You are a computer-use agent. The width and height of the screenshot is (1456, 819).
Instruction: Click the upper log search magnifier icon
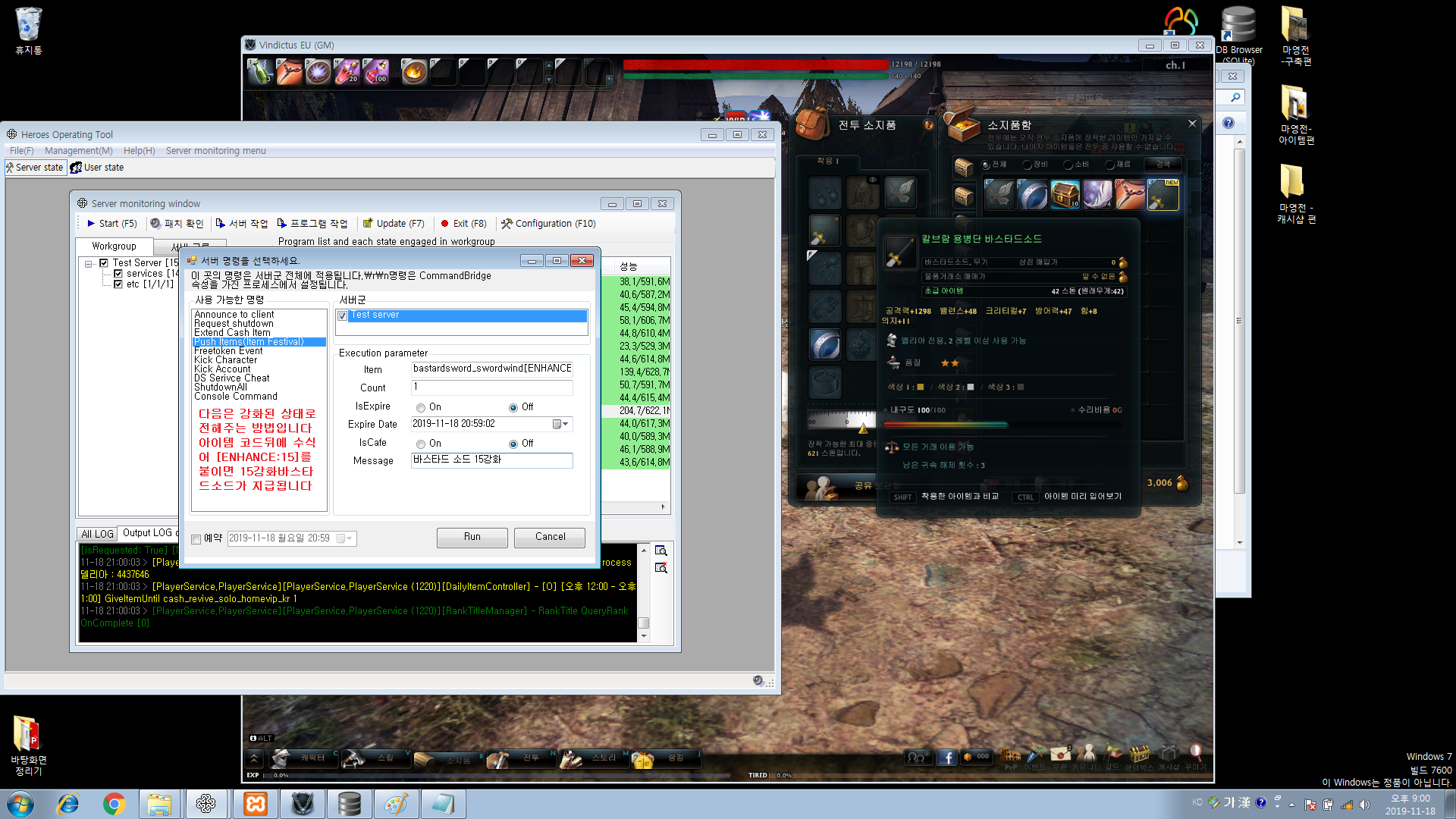(x=661, y=551)
